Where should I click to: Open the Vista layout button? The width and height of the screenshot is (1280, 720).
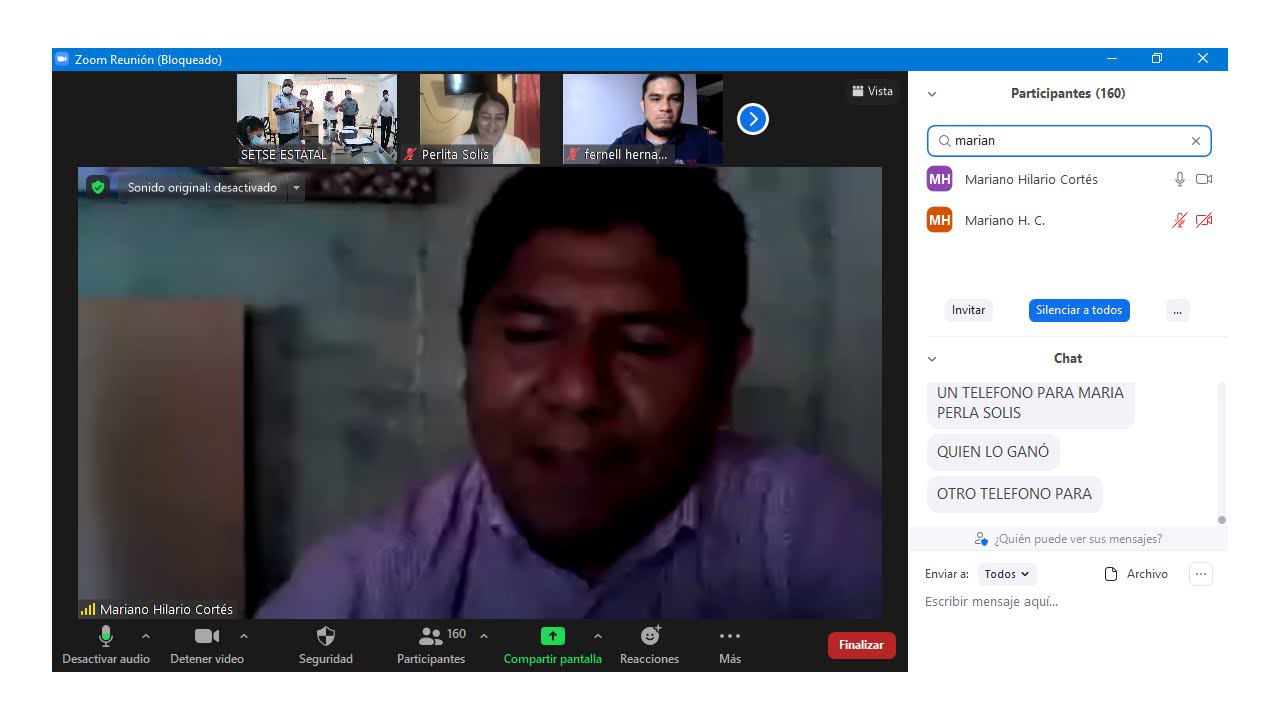[x=872, y=91]
